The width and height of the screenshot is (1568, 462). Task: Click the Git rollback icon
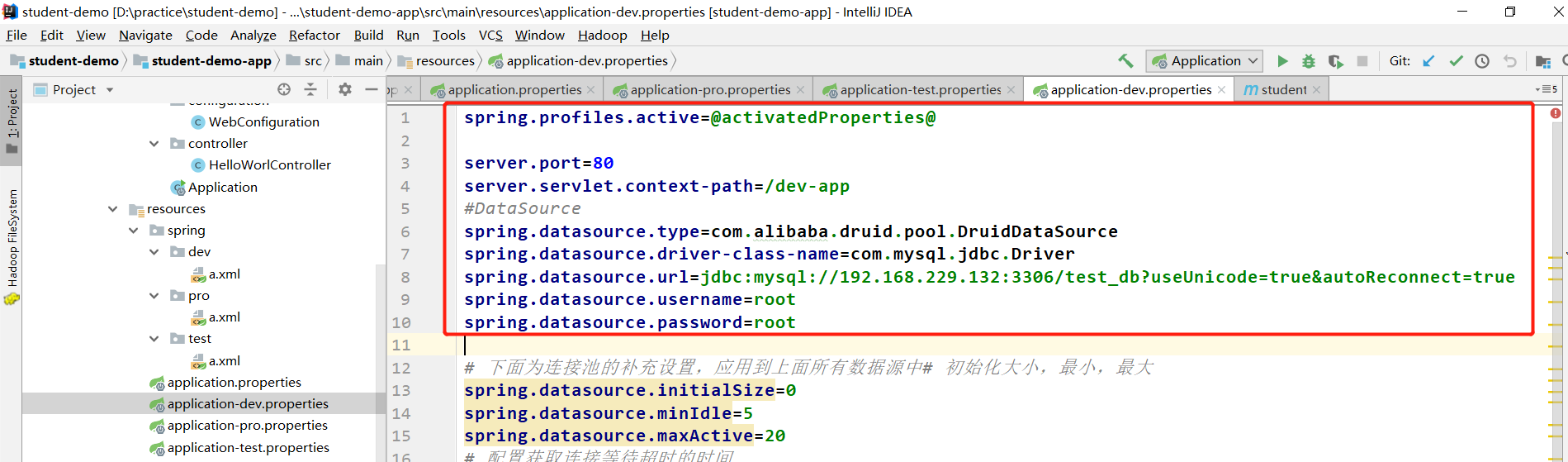click(1510, 60)
